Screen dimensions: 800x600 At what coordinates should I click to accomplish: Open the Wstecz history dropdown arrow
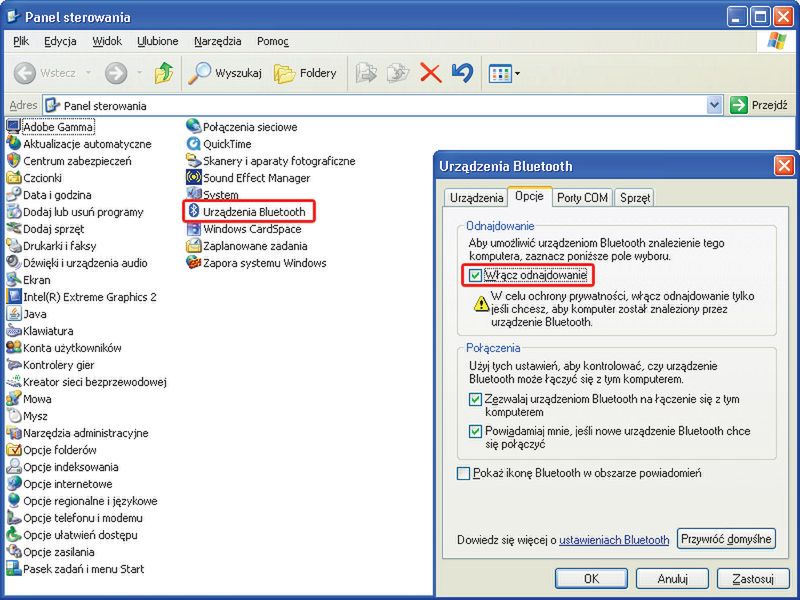pos(88,73)
